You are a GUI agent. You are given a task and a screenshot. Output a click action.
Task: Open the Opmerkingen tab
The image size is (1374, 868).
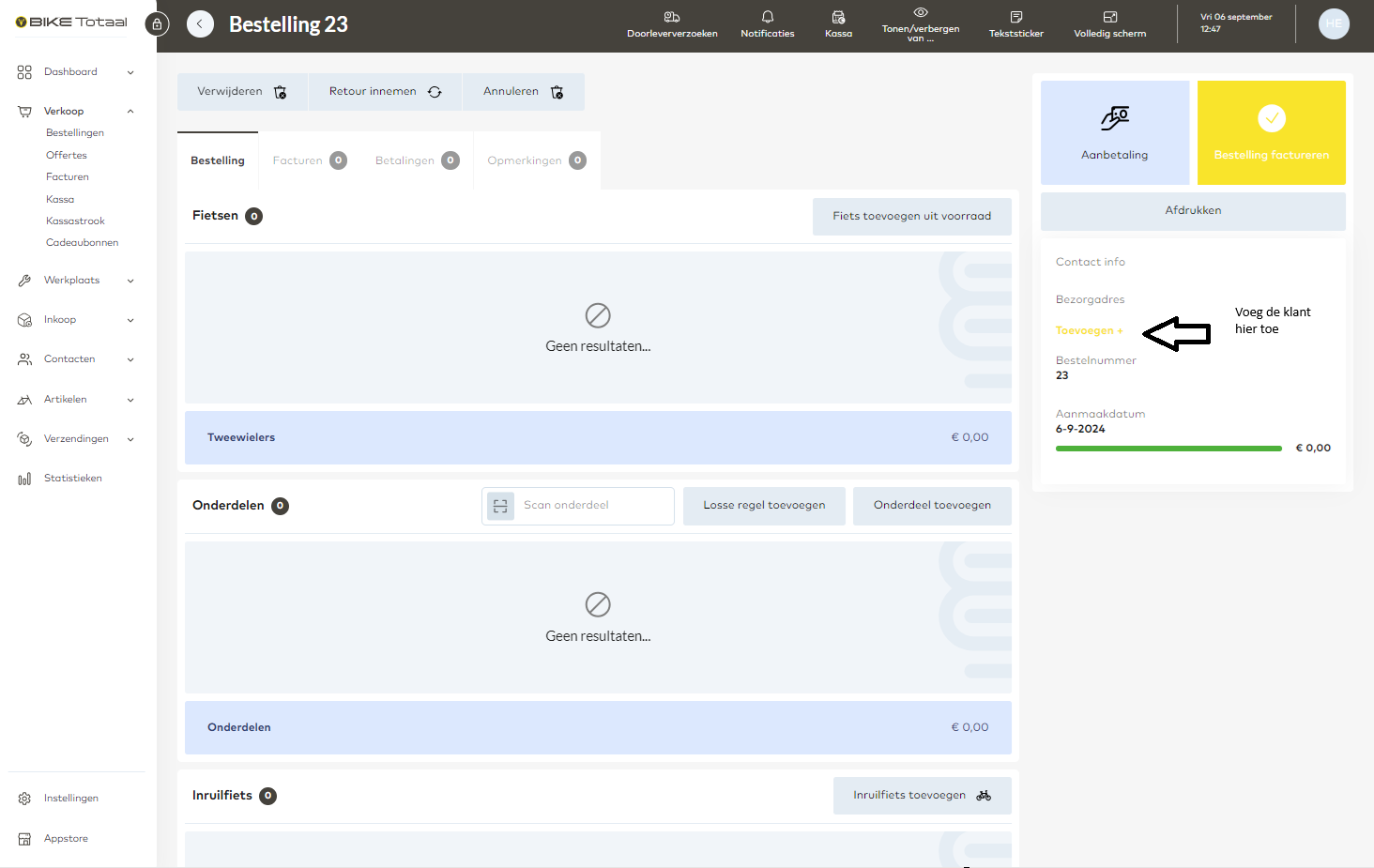(x=536, y=160)
